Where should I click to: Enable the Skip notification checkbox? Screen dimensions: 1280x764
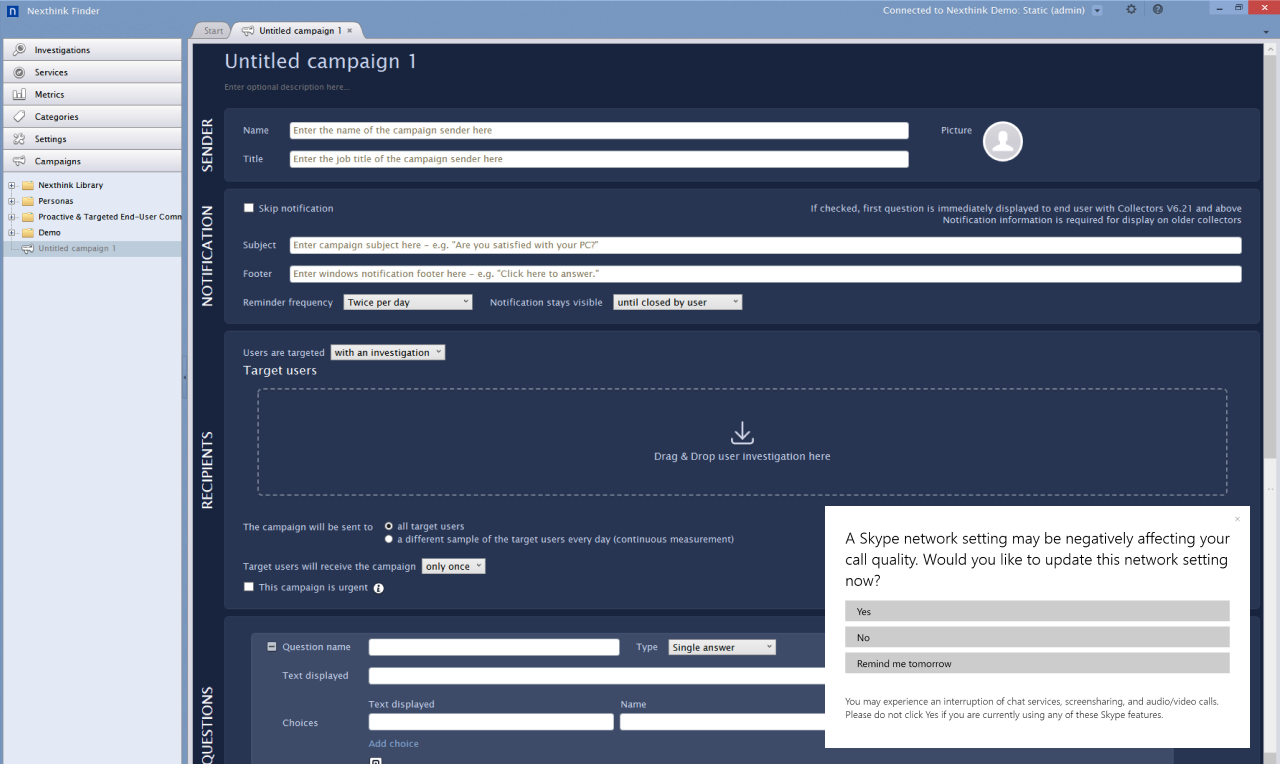pyautogui.click(x=249, y=208)
